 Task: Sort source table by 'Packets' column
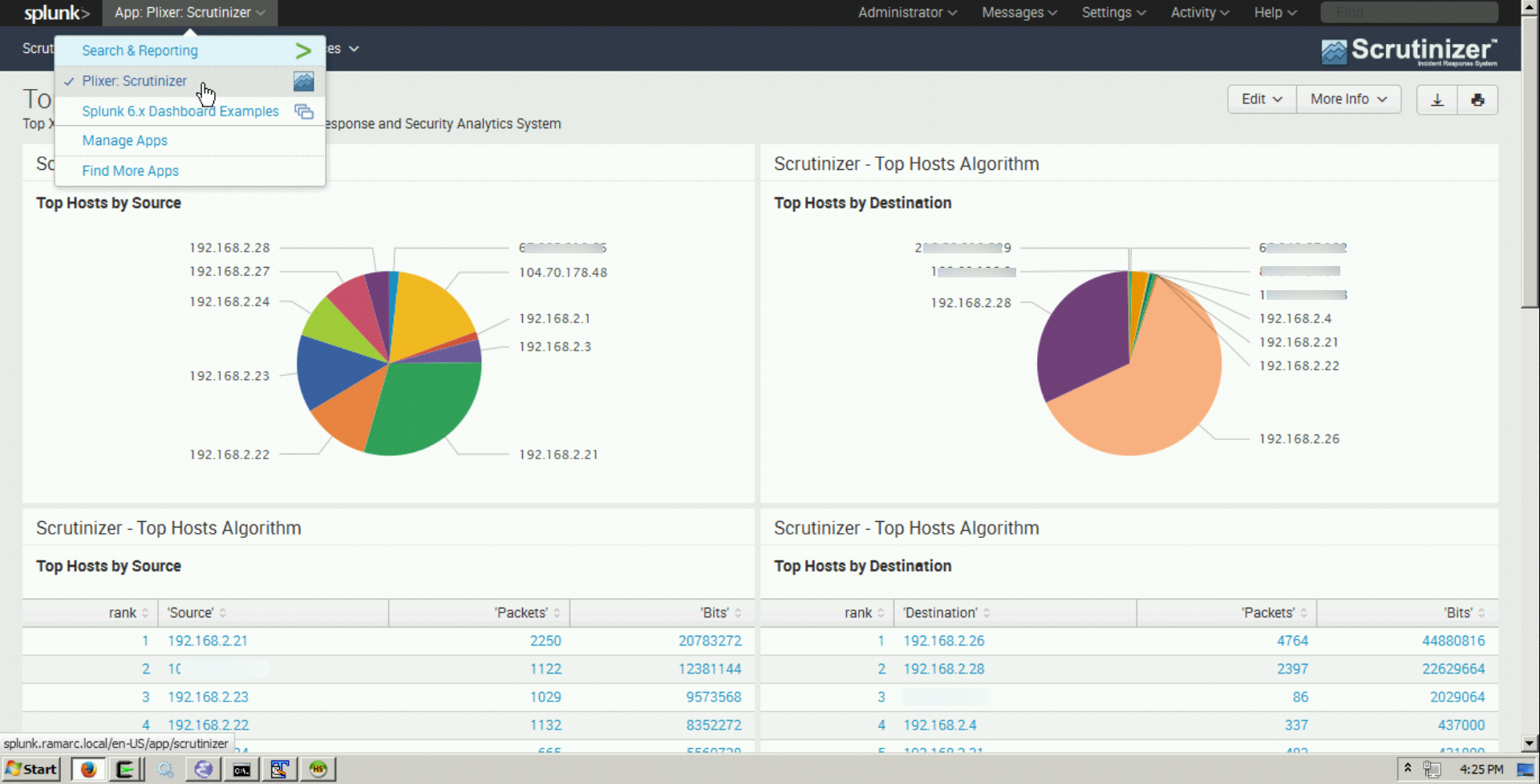527,613
